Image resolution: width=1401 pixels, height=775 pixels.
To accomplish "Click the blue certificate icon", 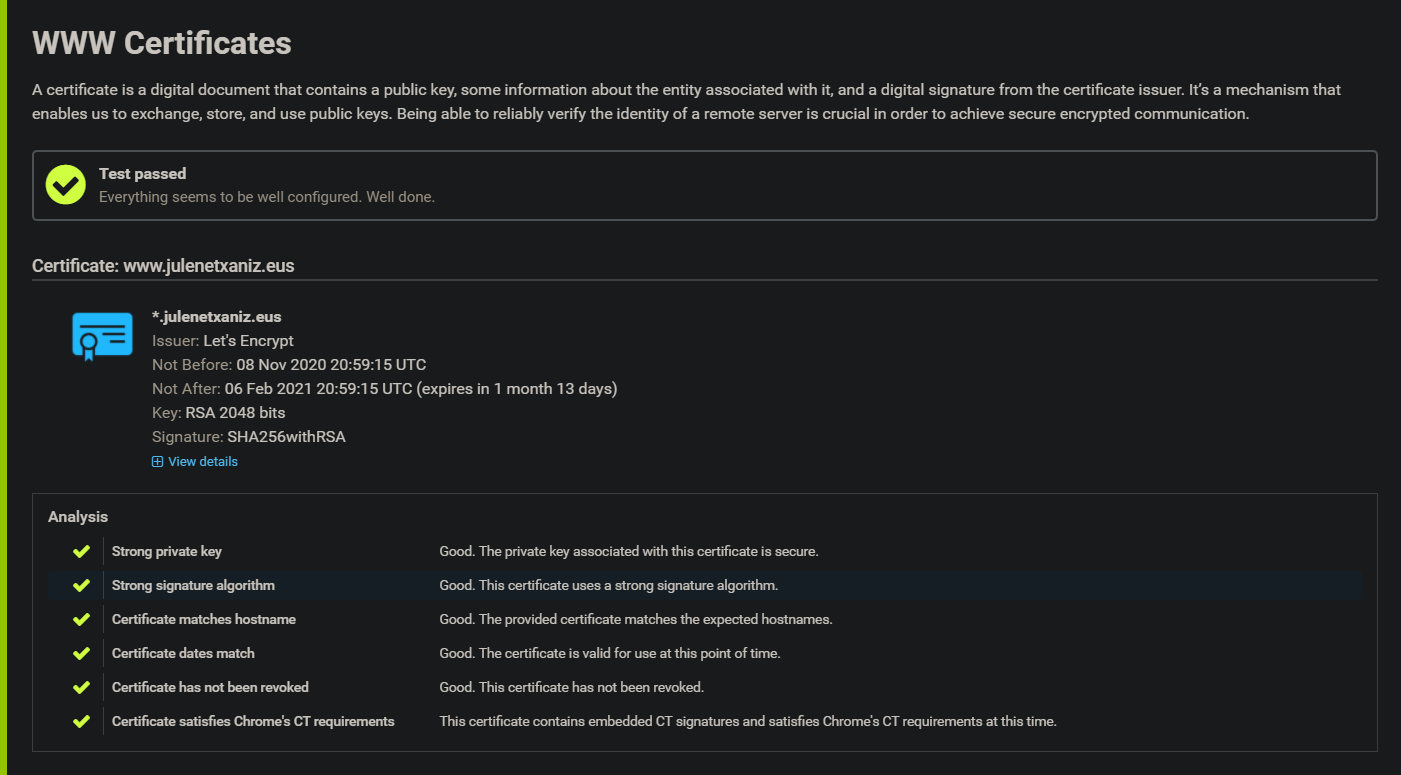I will click(x=102, y=335).
